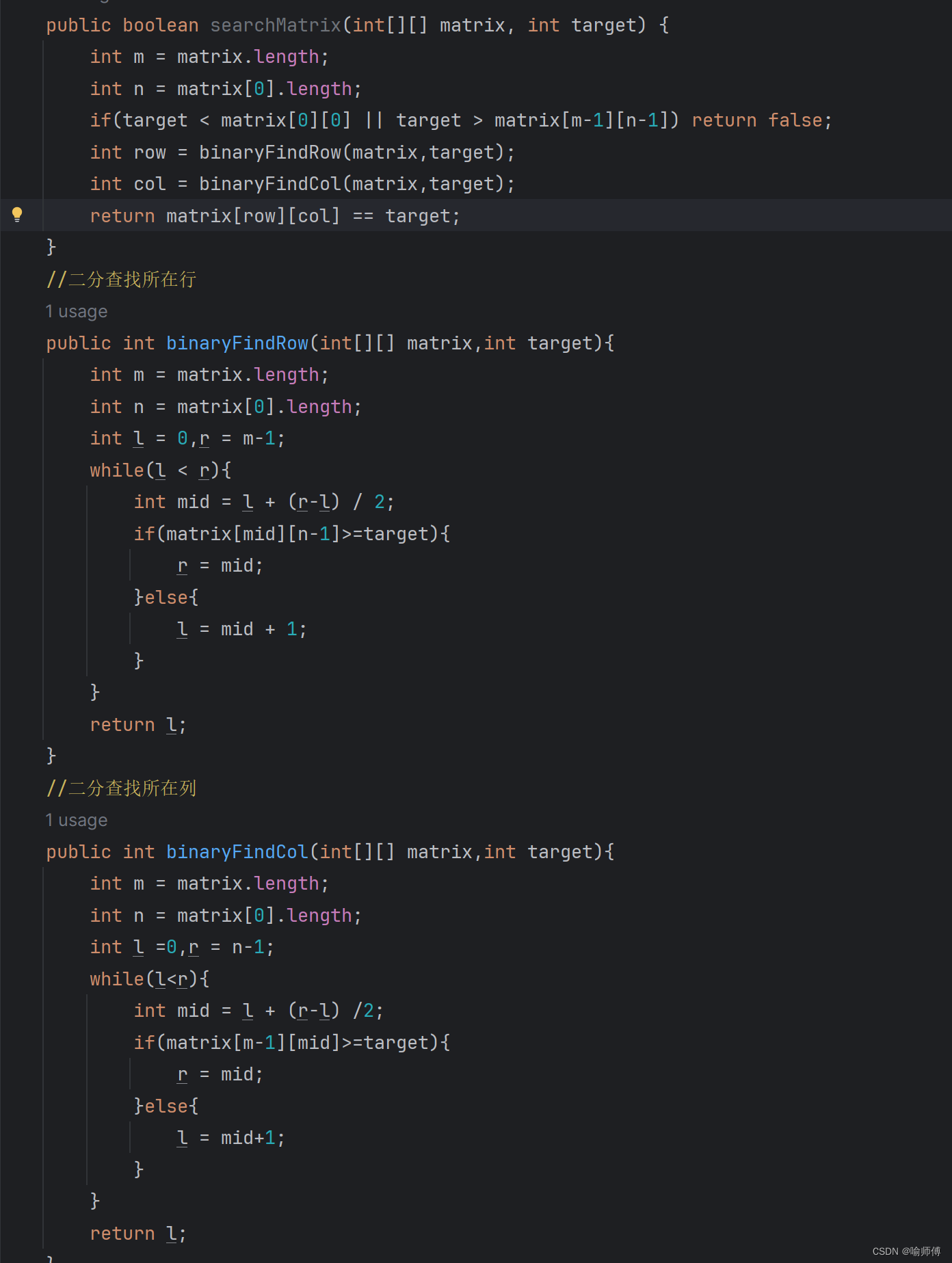Click the comment '//二分查找所在列'

click(122, 788)
